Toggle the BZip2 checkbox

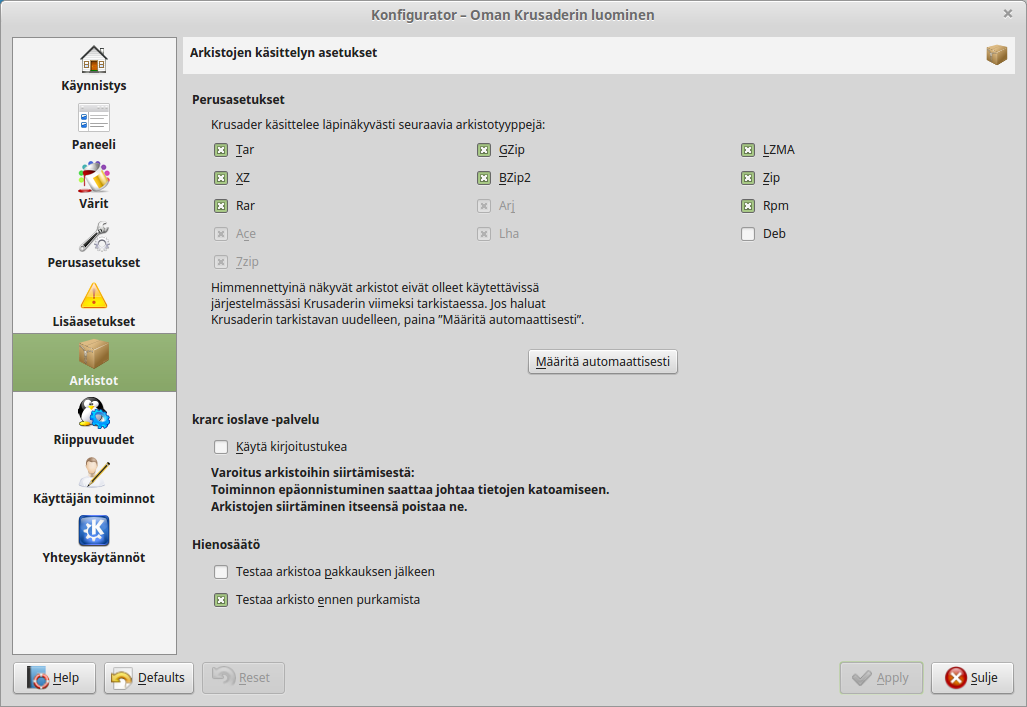click(x=484, y=178)
